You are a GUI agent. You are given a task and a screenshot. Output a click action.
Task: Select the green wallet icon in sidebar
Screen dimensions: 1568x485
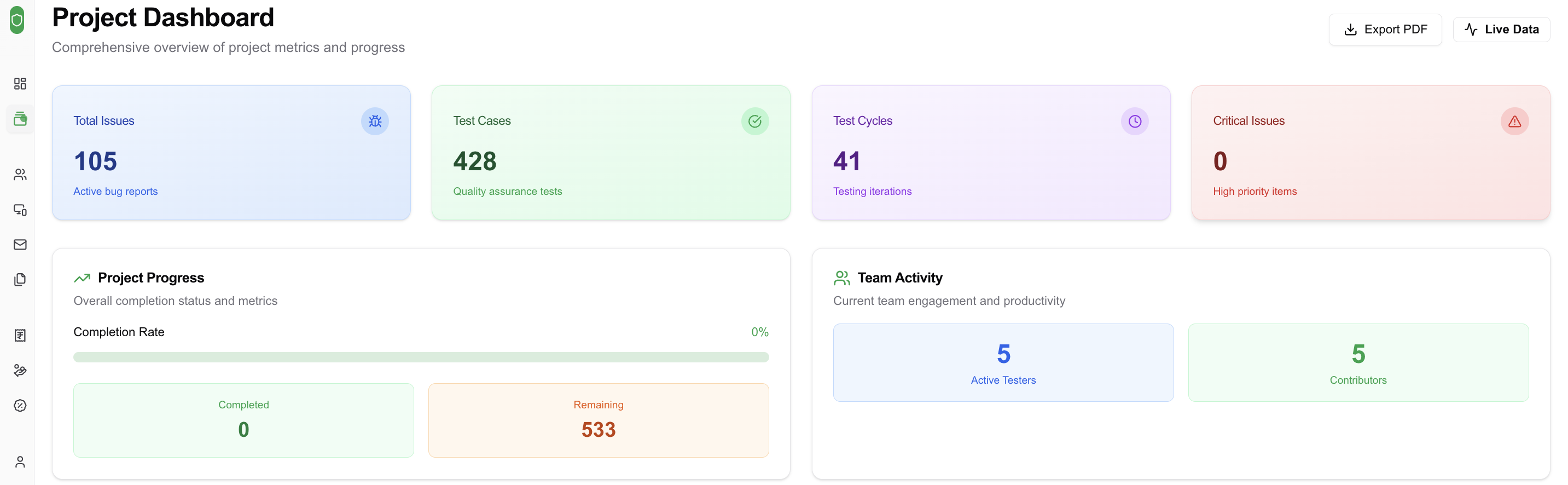coord(20,119)
